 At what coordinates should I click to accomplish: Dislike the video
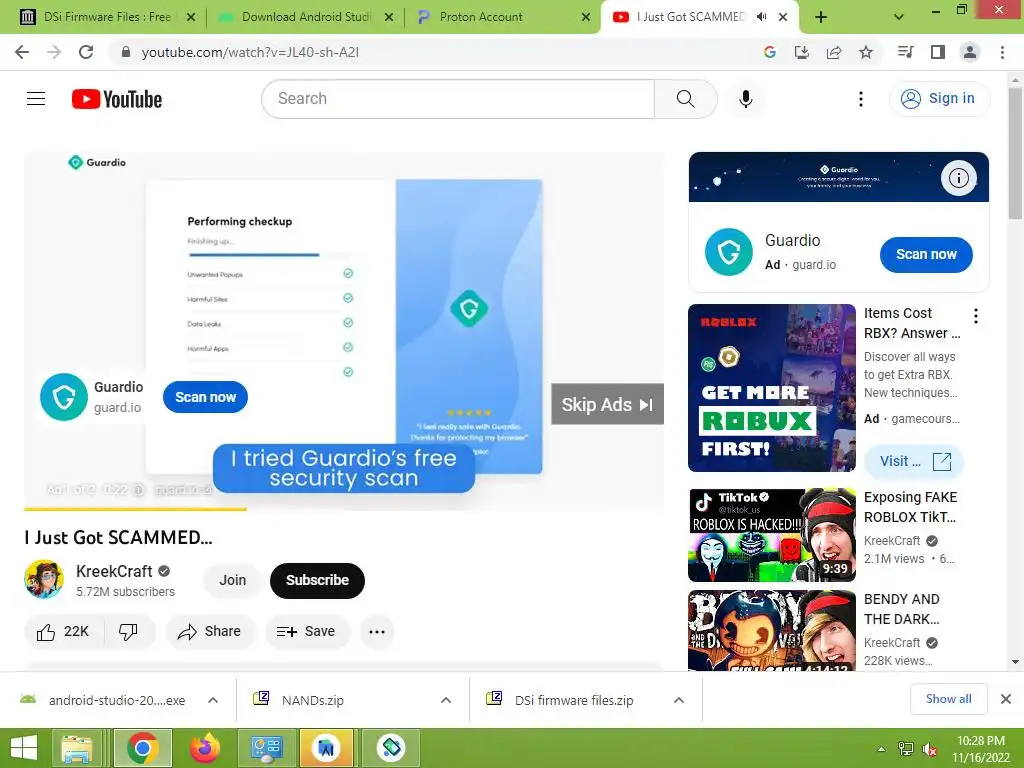(128, 632)
